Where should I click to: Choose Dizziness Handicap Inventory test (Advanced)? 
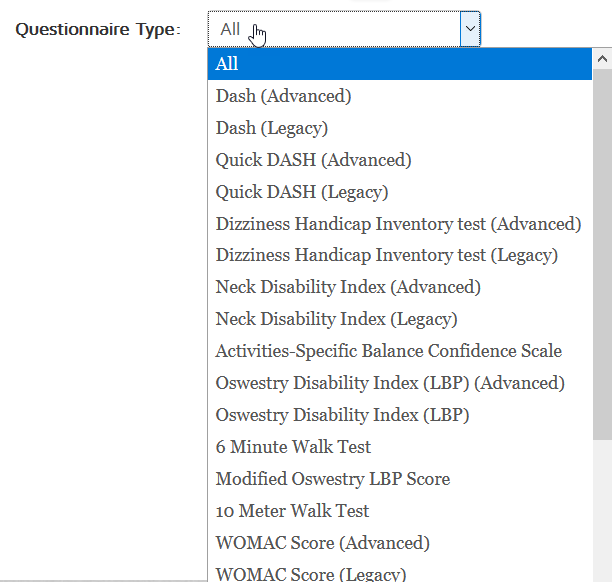398,224
